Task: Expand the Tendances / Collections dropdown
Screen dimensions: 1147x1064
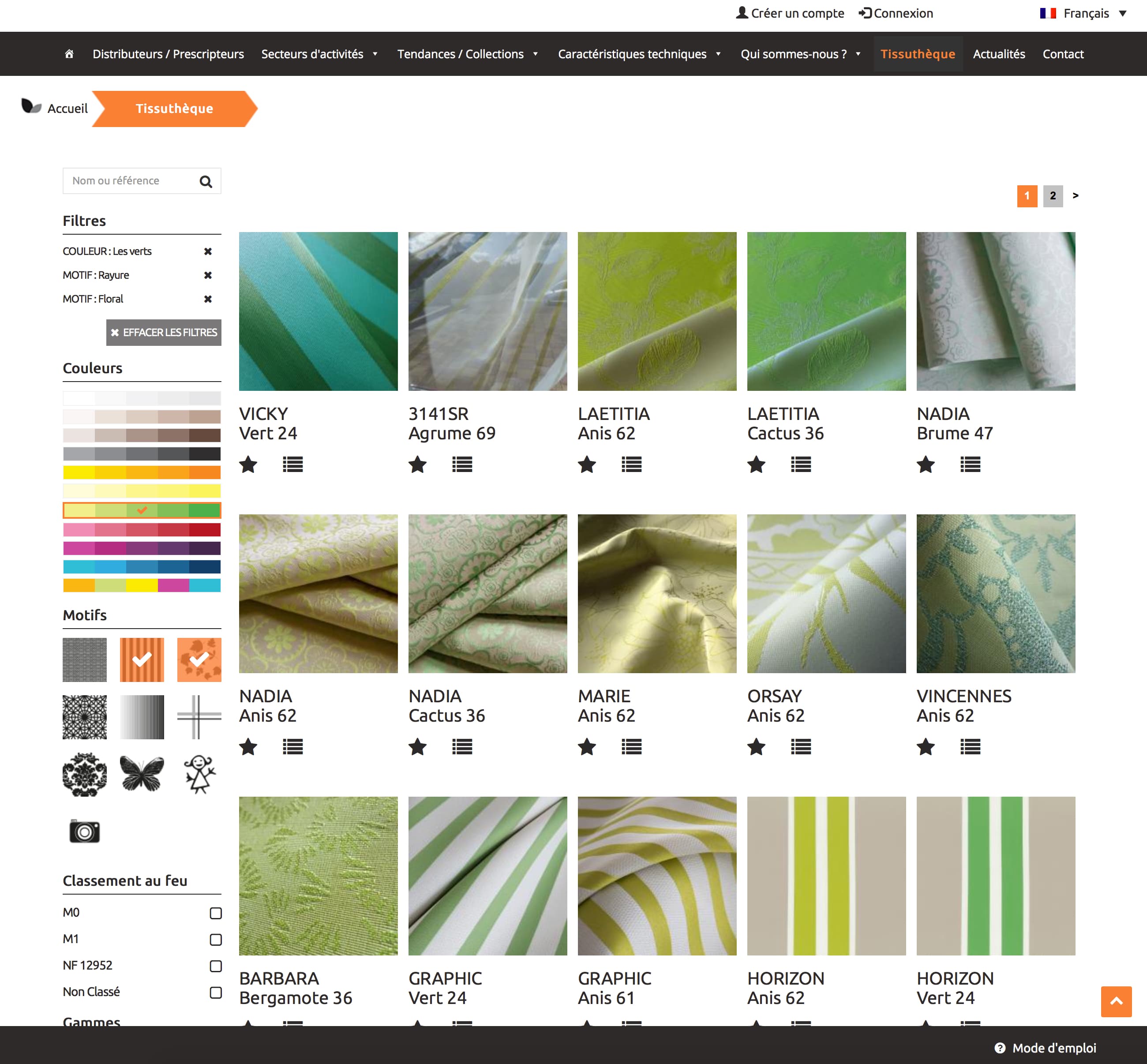Action: point(468,54)
